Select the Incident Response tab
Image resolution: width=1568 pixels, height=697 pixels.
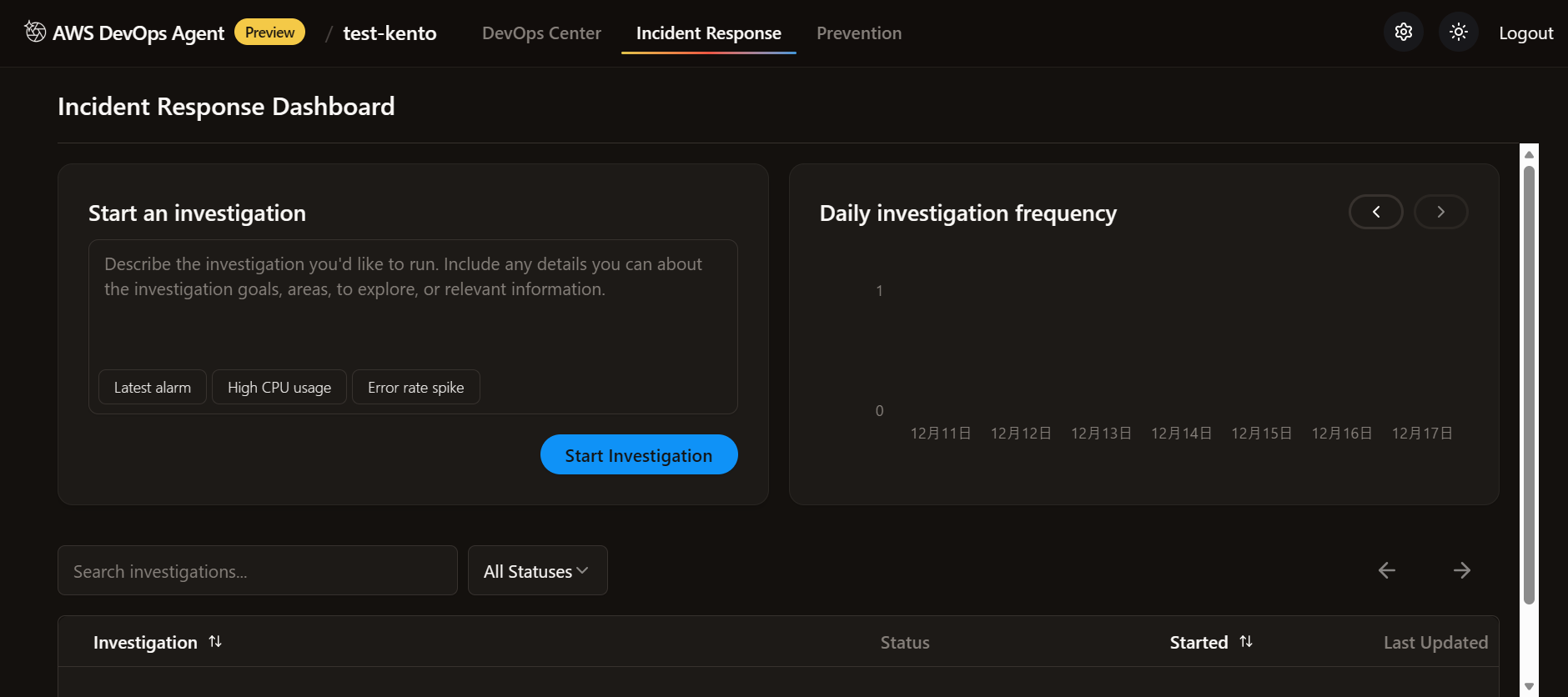tap(708, 33)
